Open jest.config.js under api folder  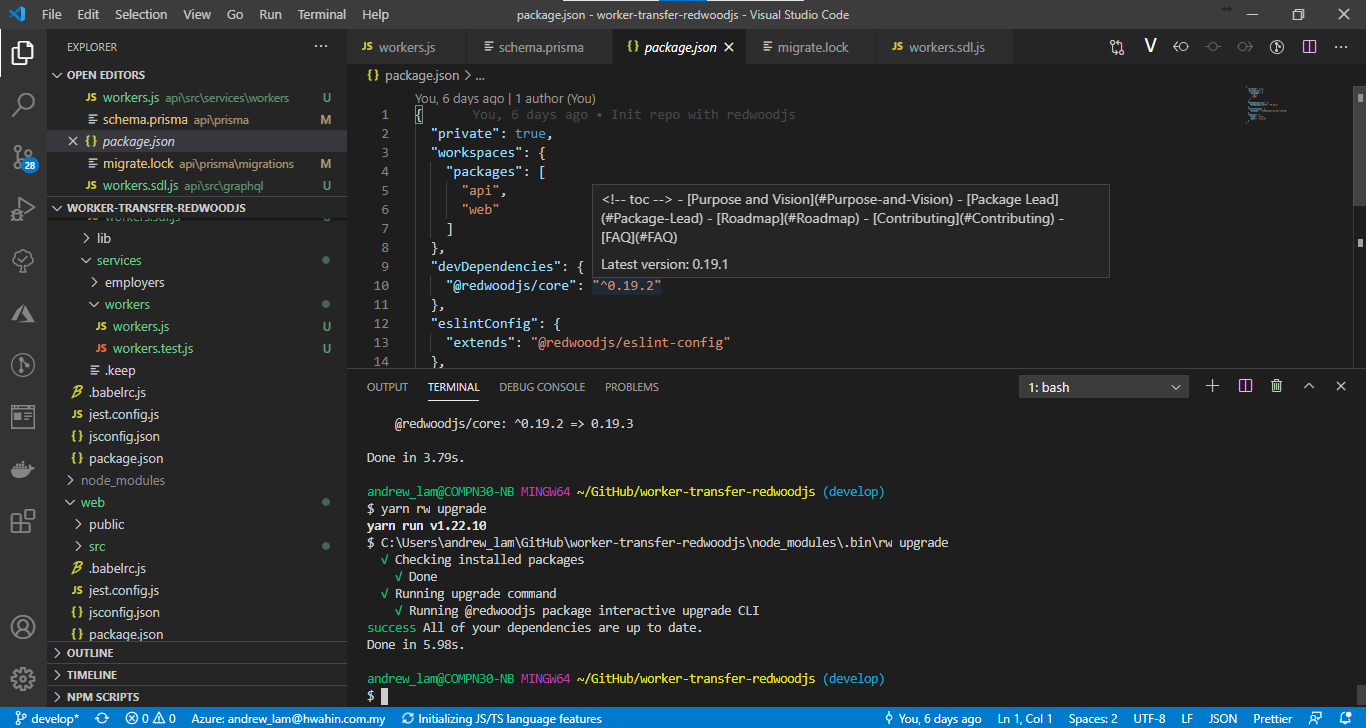(123, 414)
